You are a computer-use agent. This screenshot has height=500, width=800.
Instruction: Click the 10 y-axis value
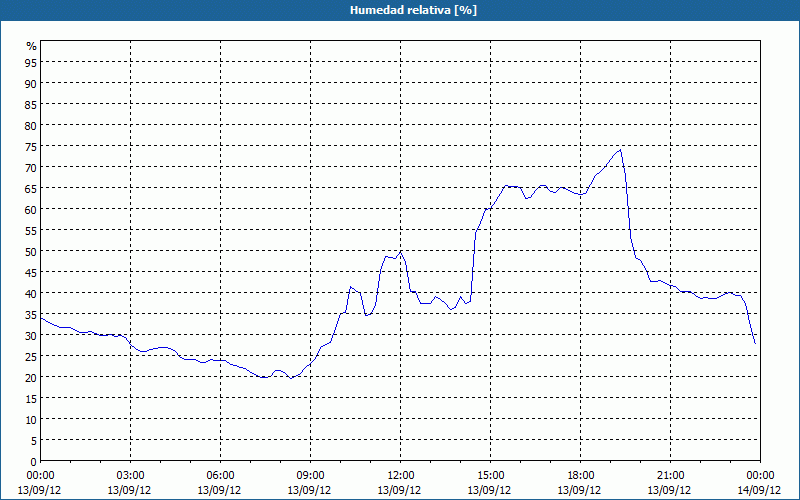pyautogui.click(x=31, y=419)
